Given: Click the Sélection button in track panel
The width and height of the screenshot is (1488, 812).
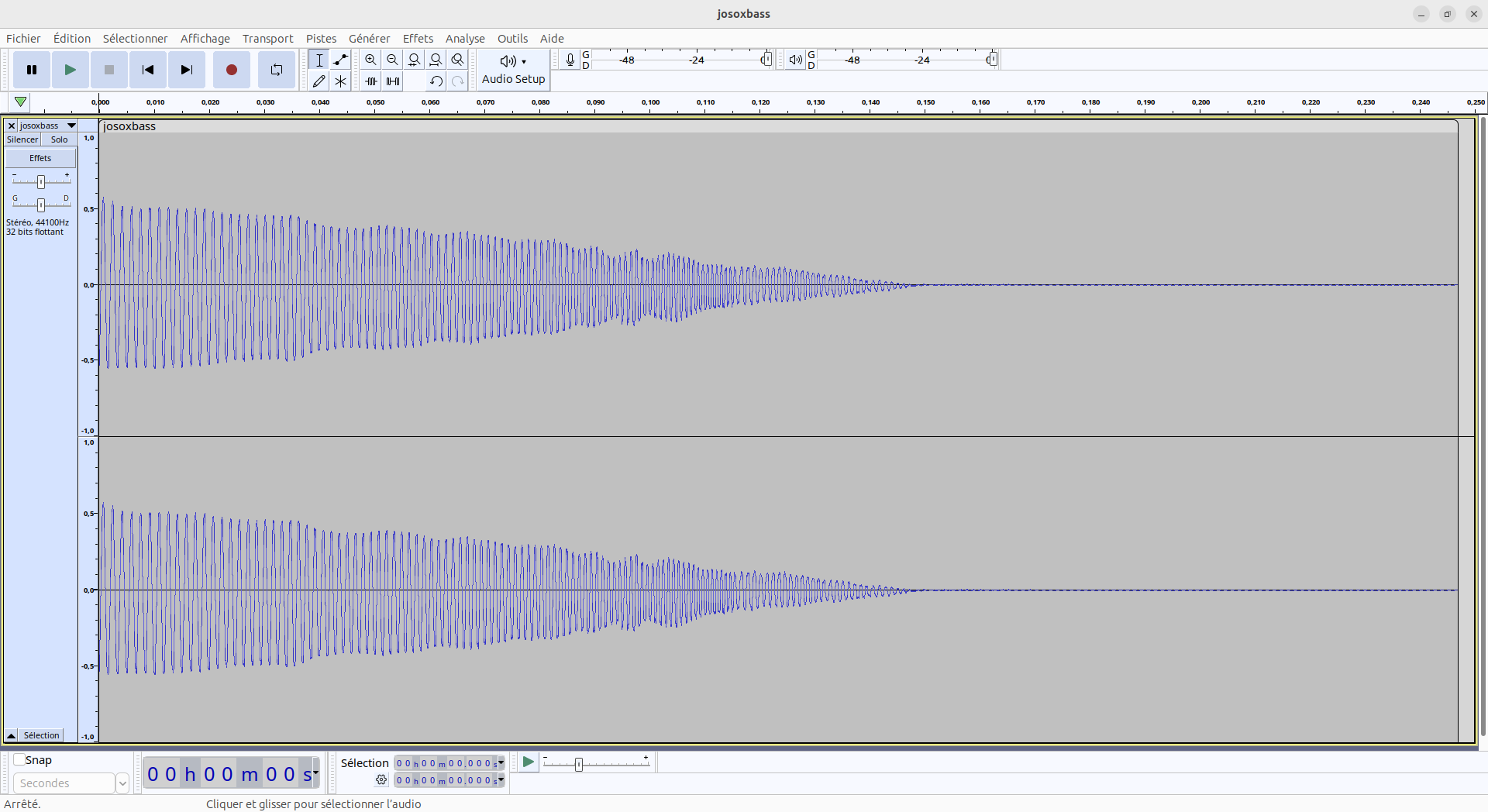Looking at the screenshot, I should click(41, 735).
